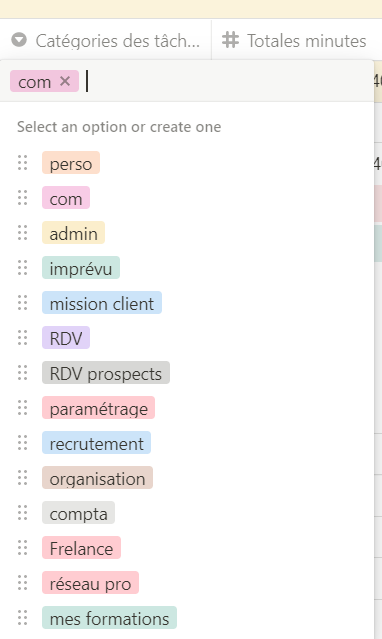Choose the mission client option
The height and width of the screenshot is (639, 382).
coord(102,303)
